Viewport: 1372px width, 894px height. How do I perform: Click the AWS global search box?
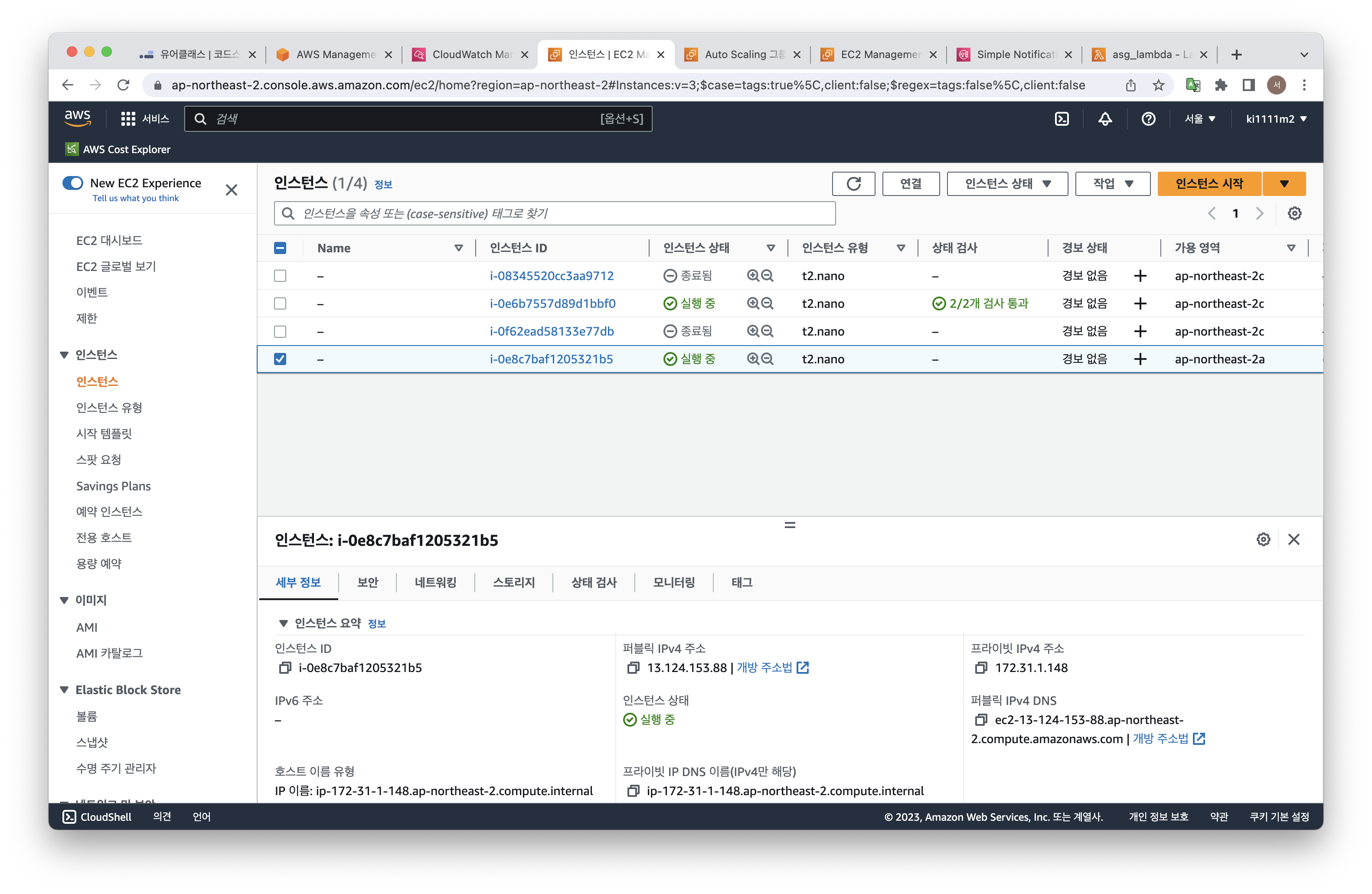pyautogui.click(x=418, y=119)
